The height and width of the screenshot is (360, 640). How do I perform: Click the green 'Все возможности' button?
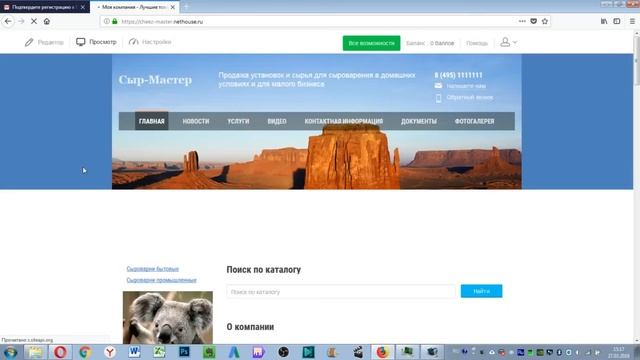pos(371,43)
